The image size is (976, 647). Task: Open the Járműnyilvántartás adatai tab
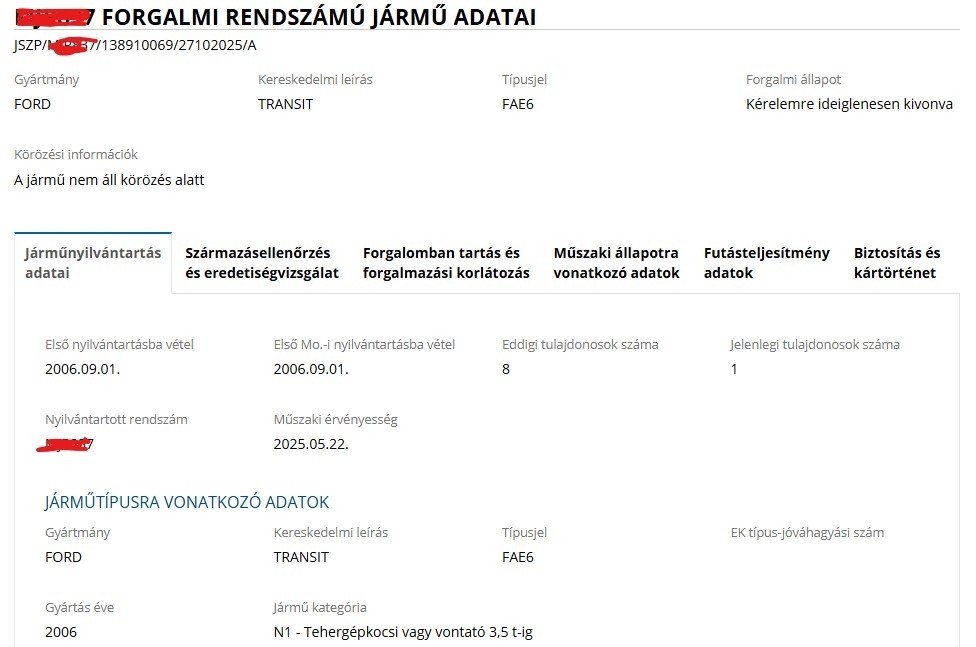click(x=93, y=263)
